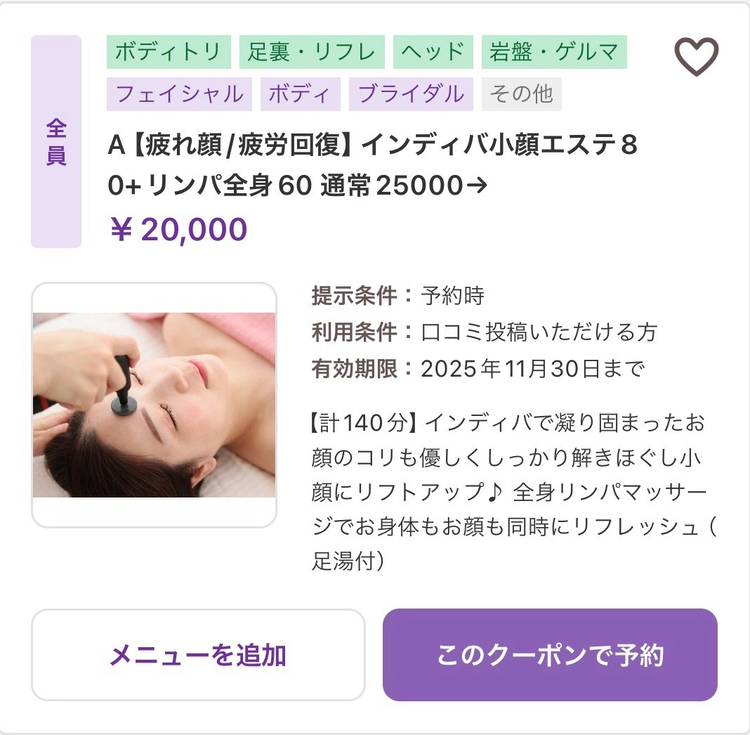
Task: Click the 利用条件 review requirement line
Action: click(484, 332)
